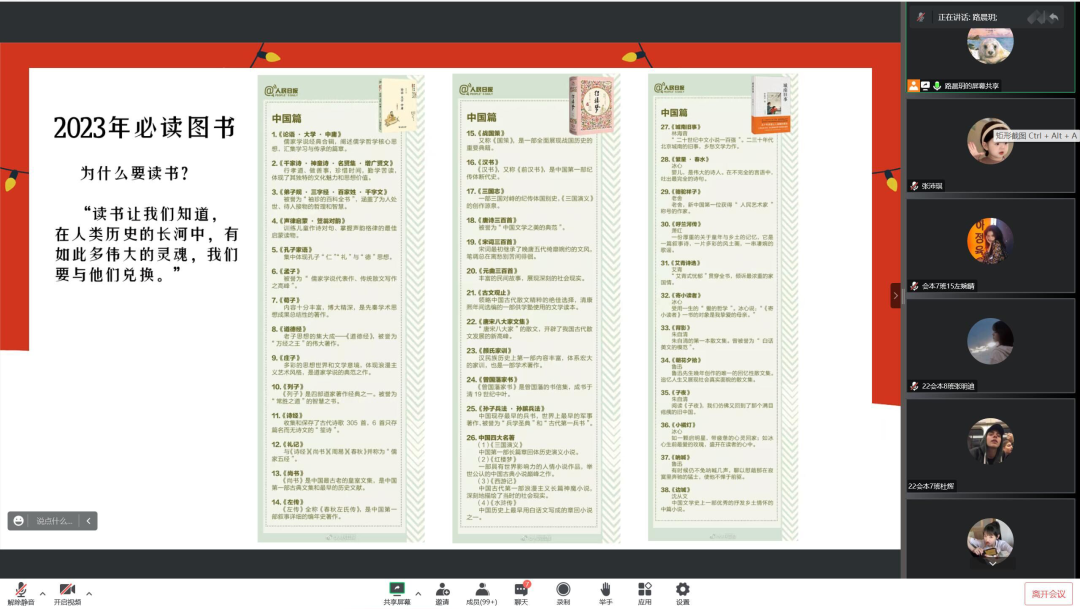Raise hand with the 举手 icon
This screenshot has width=1080, height=609.
click(x=605, y=590)
